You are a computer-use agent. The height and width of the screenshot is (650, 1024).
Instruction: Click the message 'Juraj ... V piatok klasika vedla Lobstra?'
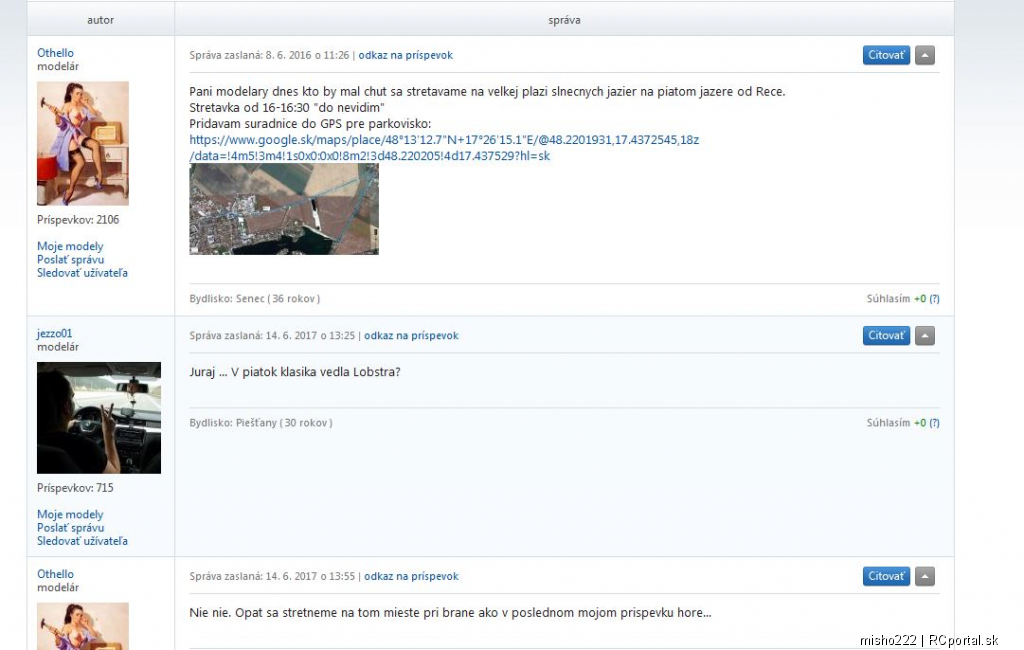(x=295, y=372)
